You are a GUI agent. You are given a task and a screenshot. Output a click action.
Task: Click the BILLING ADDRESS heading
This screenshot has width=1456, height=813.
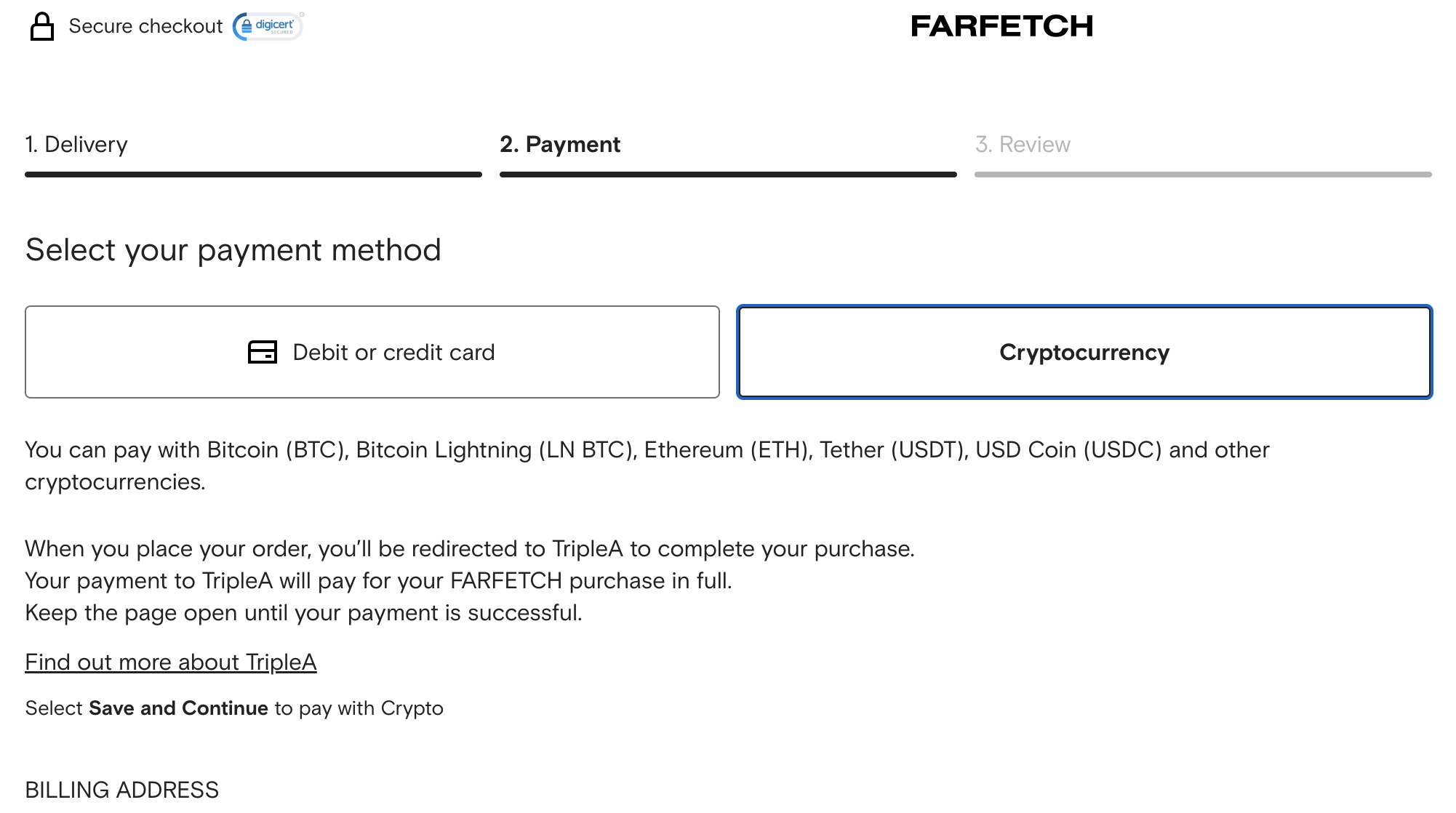[x=121, y=790]
